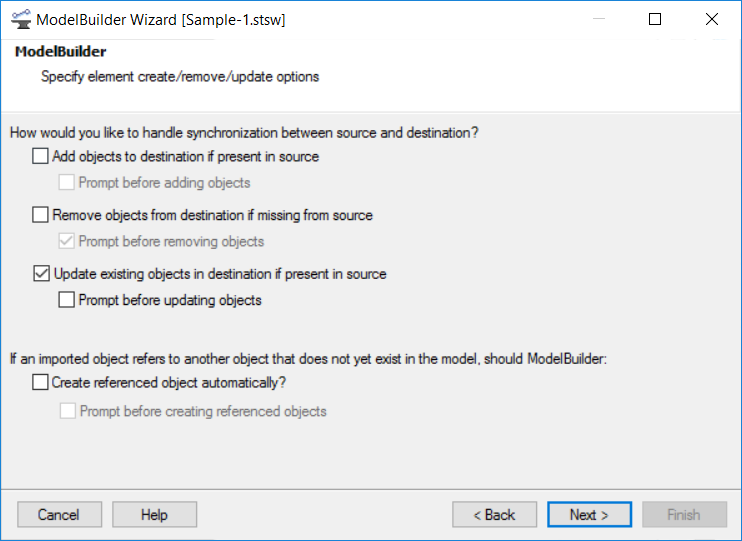The image size is (742, 541).
Task: Enable Add objects to destination if present
Action: (40, 156)
